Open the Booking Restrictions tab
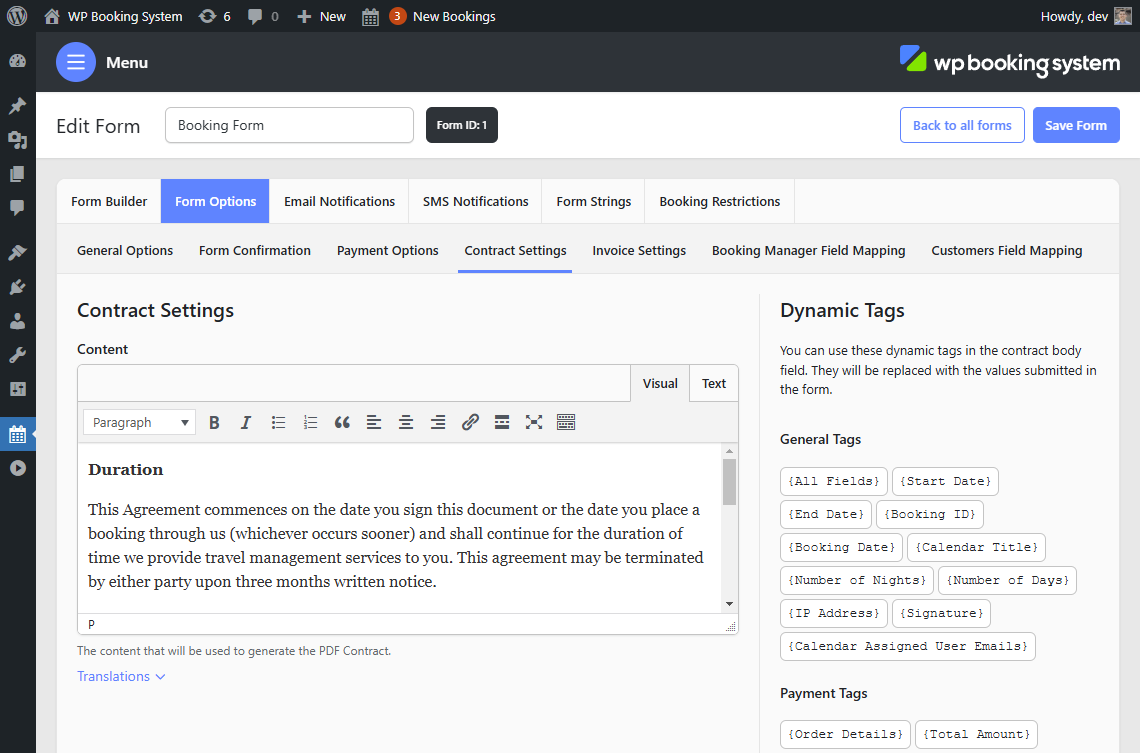1140x753 pixels. coord(720,201)
